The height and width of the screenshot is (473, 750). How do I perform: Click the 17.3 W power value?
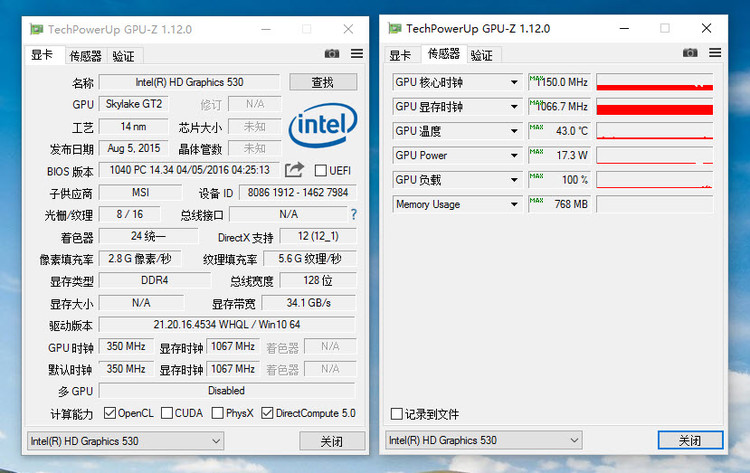tap(559, 155)
